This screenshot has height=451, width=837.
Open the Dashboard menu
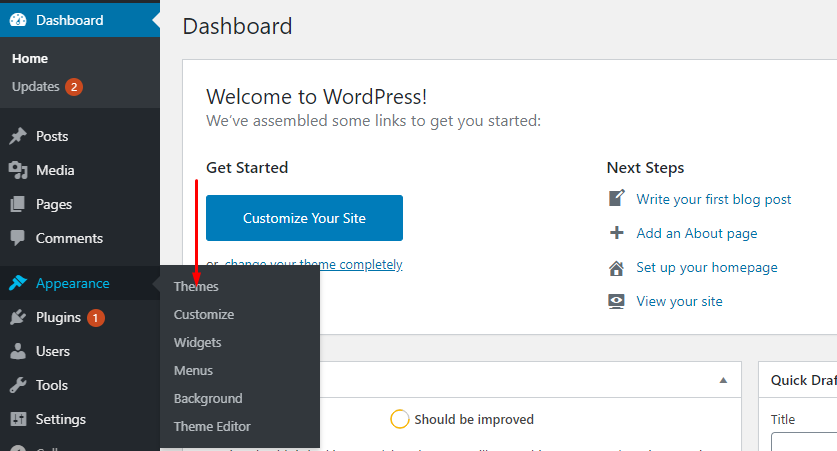(x=80, y=20)
